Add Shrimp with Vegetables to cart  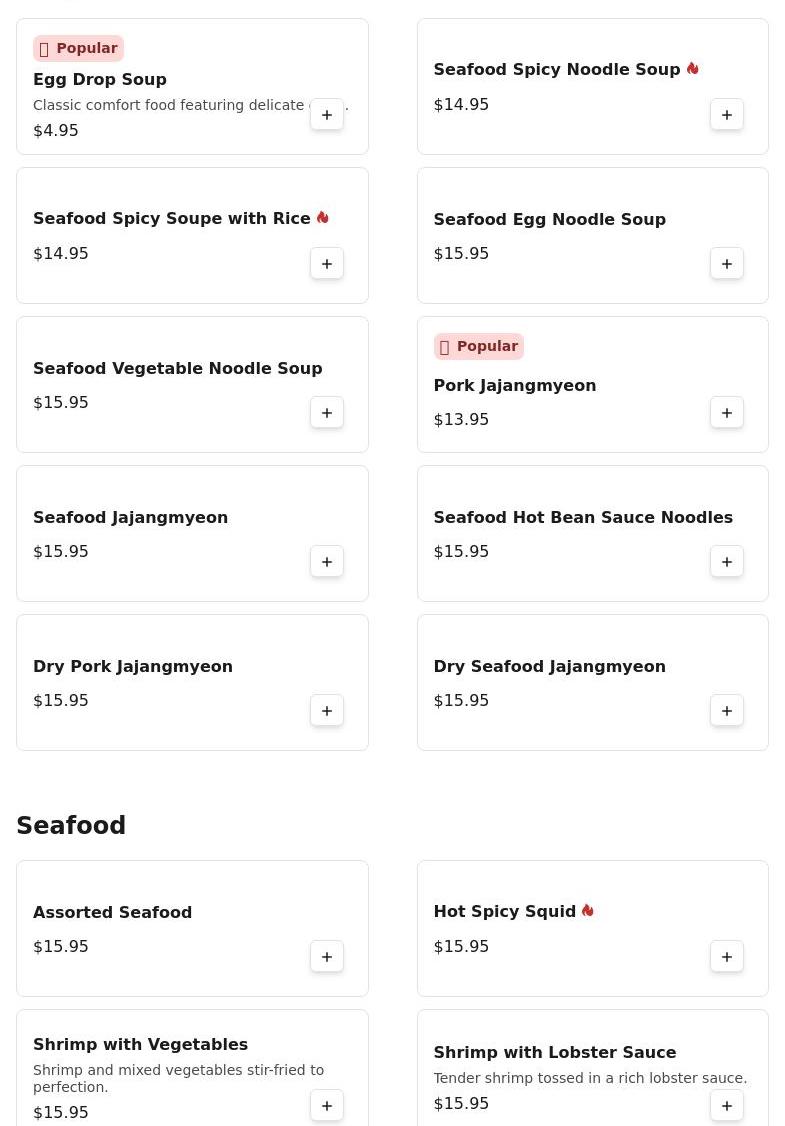[x=327, y=1106]
